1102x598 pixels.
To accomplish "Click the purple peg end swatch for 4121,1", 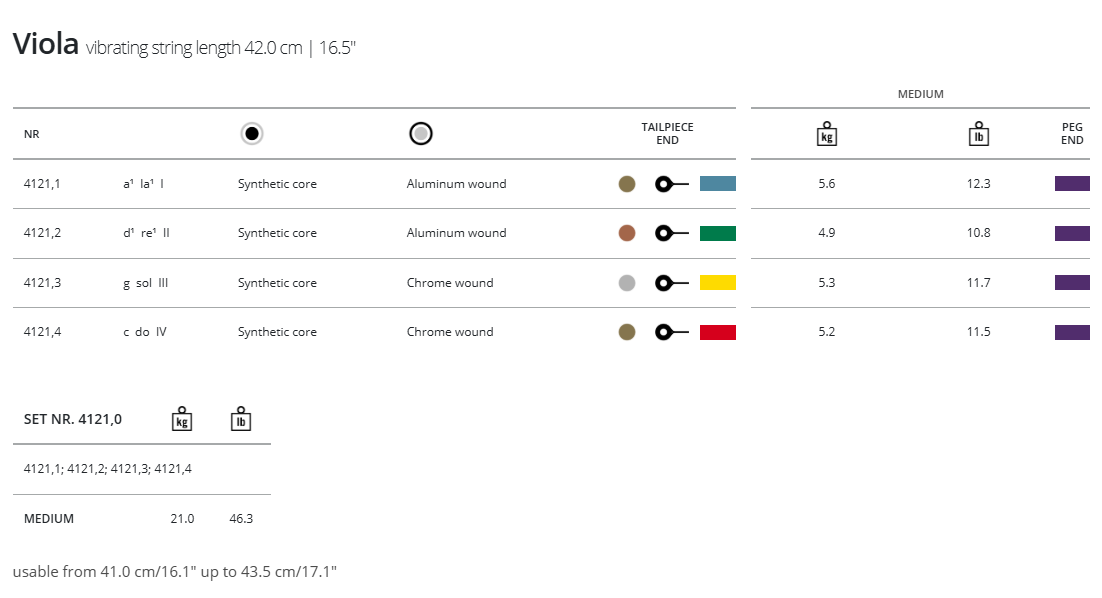I will [x=1072, y=184].
